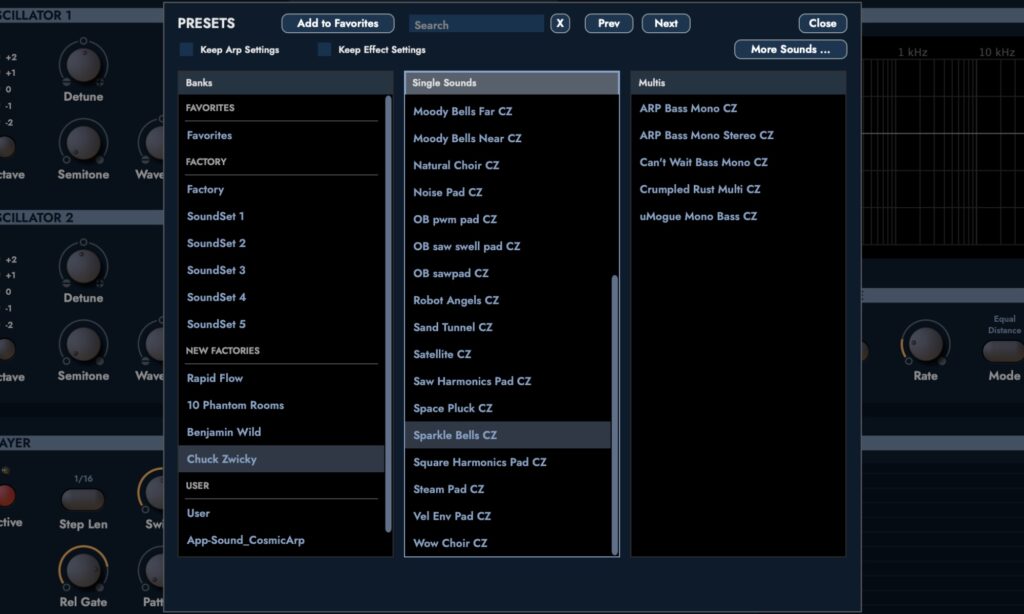Image resolution: width=1024 pixels, height=614 pixels.
Task: Load OB sawpad CZ preset
Action: 508,274
